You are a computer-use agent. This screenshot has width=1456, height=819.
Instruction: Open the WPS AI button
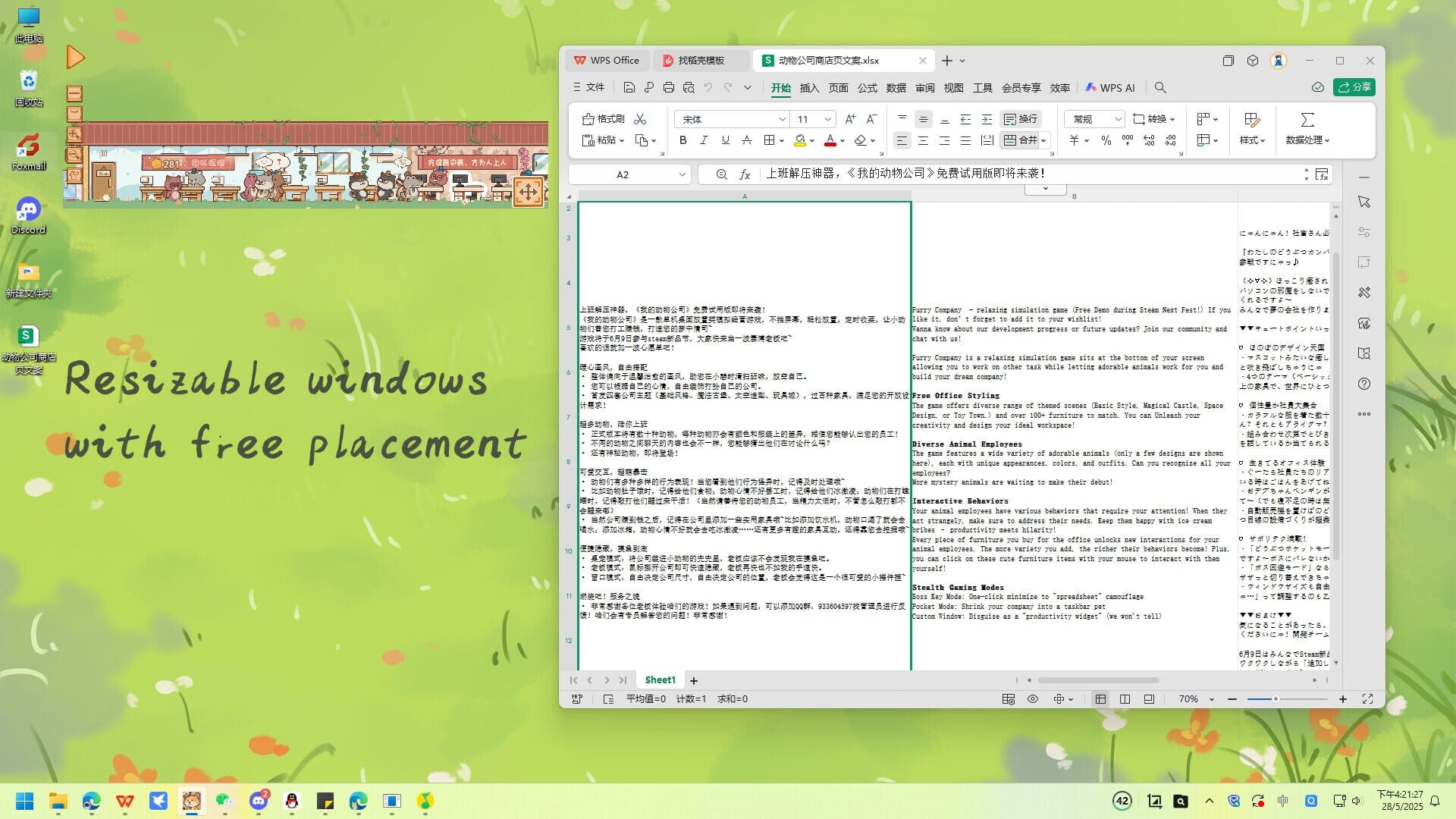pyautogui.click(x=1110, y=88)
